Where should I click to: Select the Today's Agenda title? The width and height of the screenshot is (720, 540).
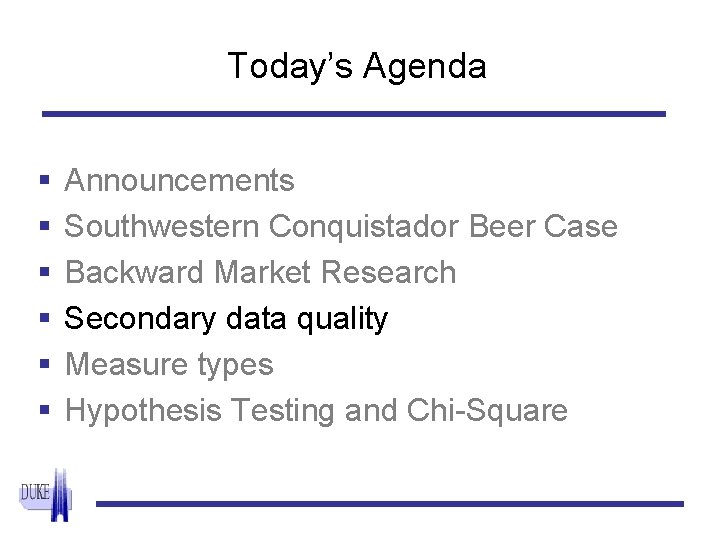tap(357, 67)
